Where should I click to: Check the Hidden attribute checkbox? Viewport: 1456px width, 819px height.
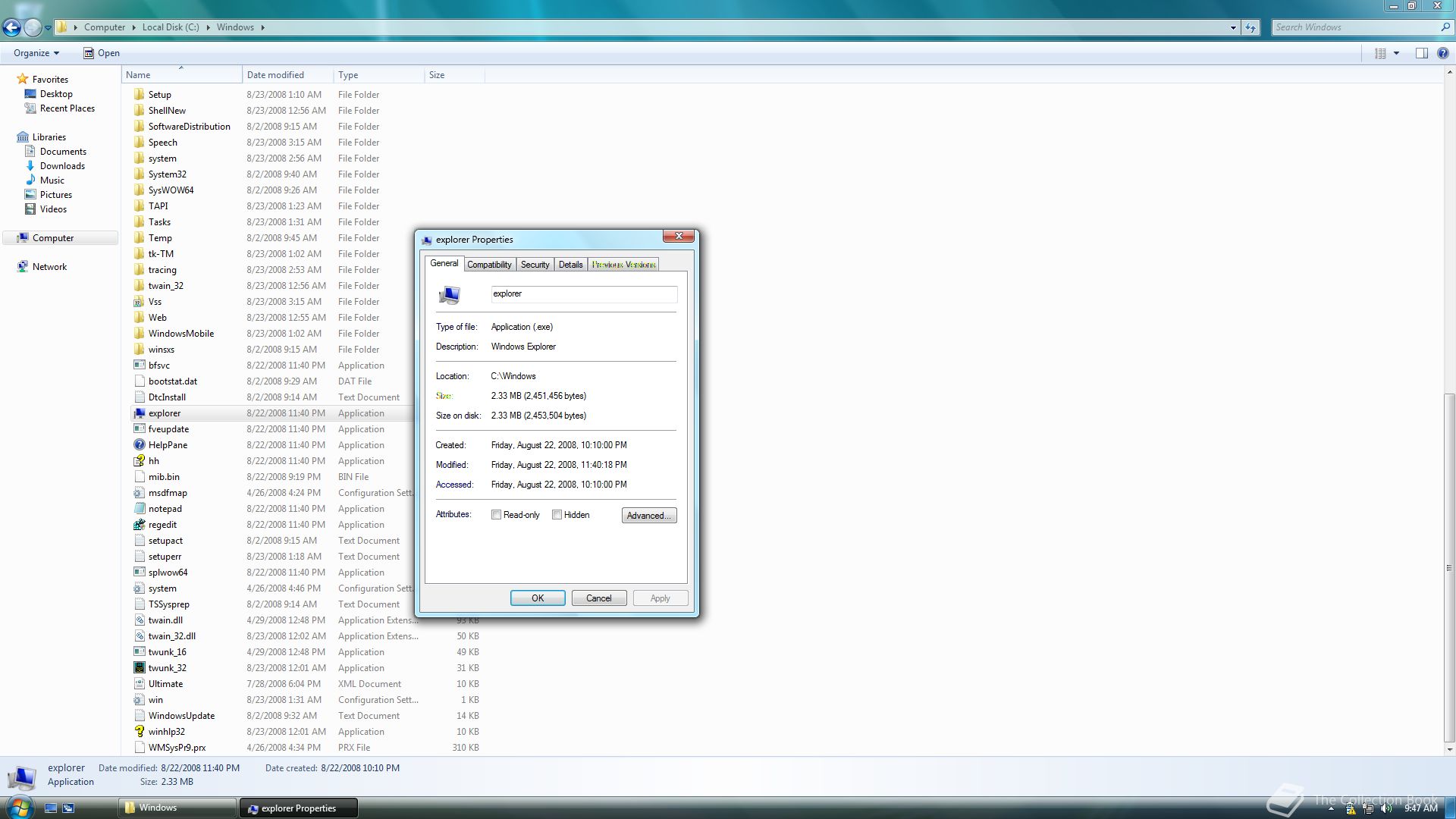point(557,515)
